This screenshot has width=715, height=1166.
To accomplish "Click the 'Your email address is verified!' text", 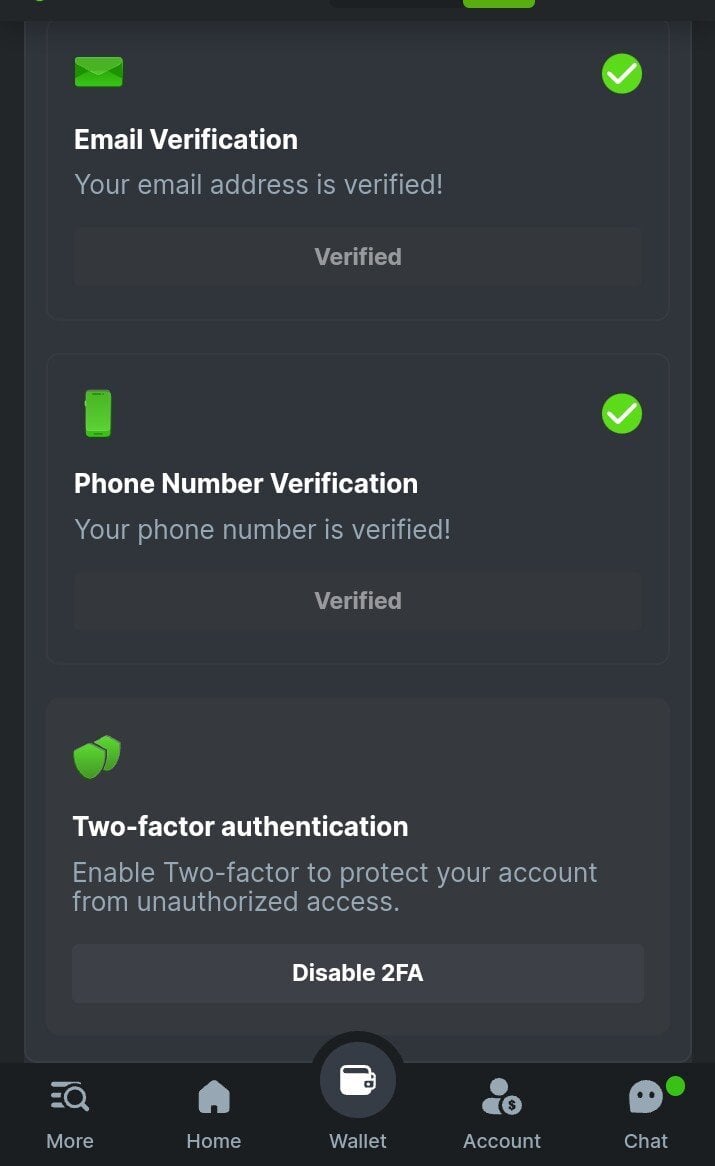I will [x=258, y=185].
